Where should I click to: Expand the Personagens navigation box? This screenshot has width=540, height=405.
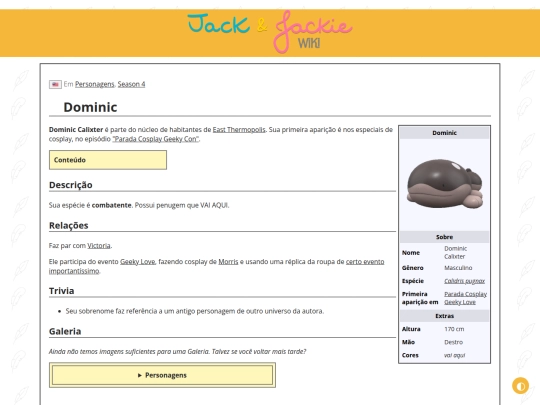click(162, 375)
